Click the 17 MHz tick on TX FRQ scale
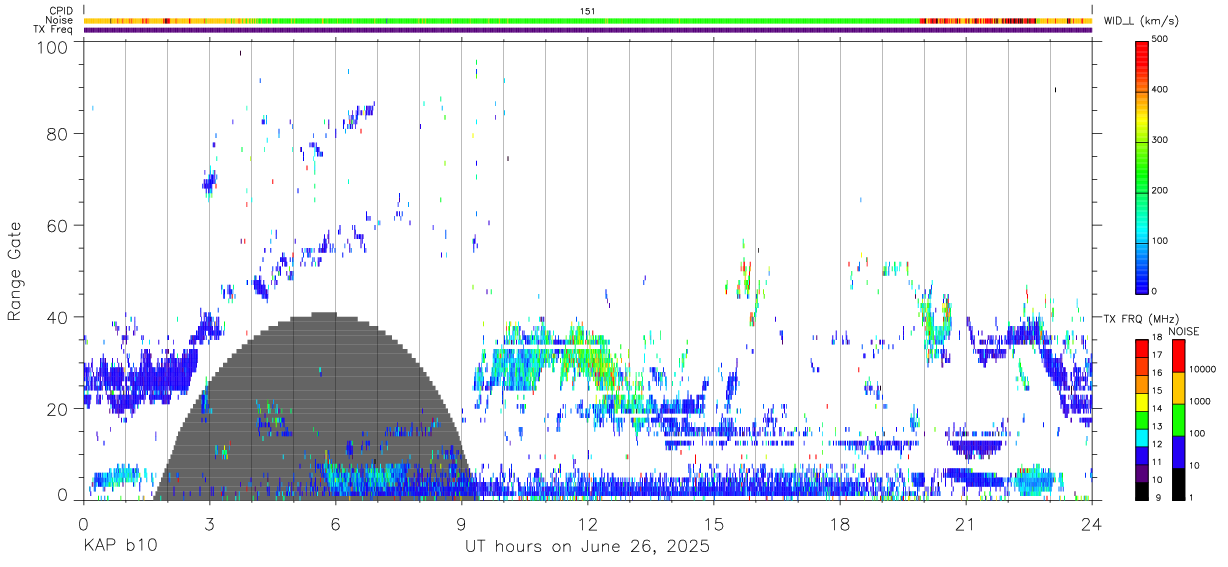 click(x=1156, y=355)
